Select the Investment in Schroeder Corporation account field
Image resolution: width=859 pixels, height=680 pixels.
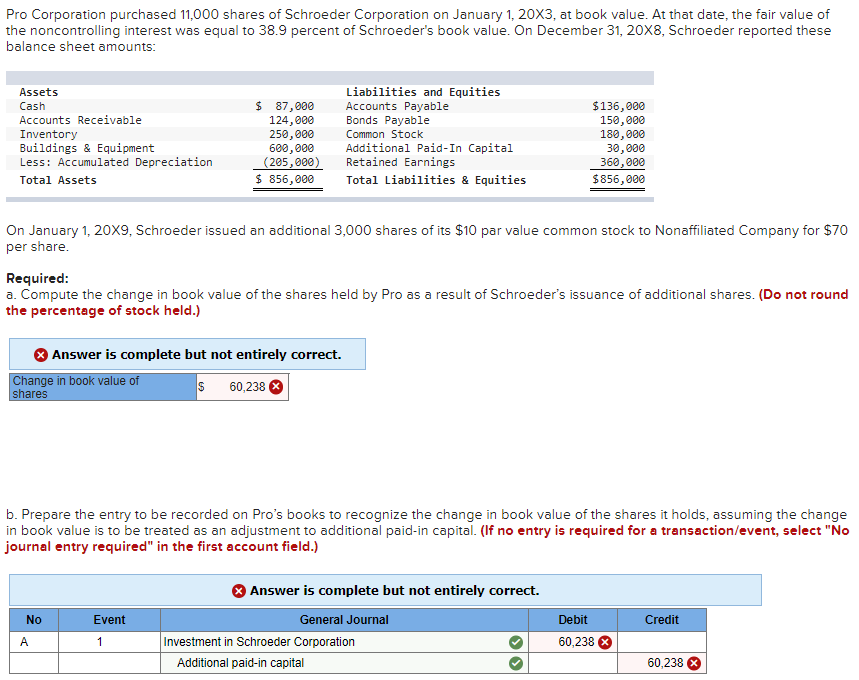click(344, 642)
